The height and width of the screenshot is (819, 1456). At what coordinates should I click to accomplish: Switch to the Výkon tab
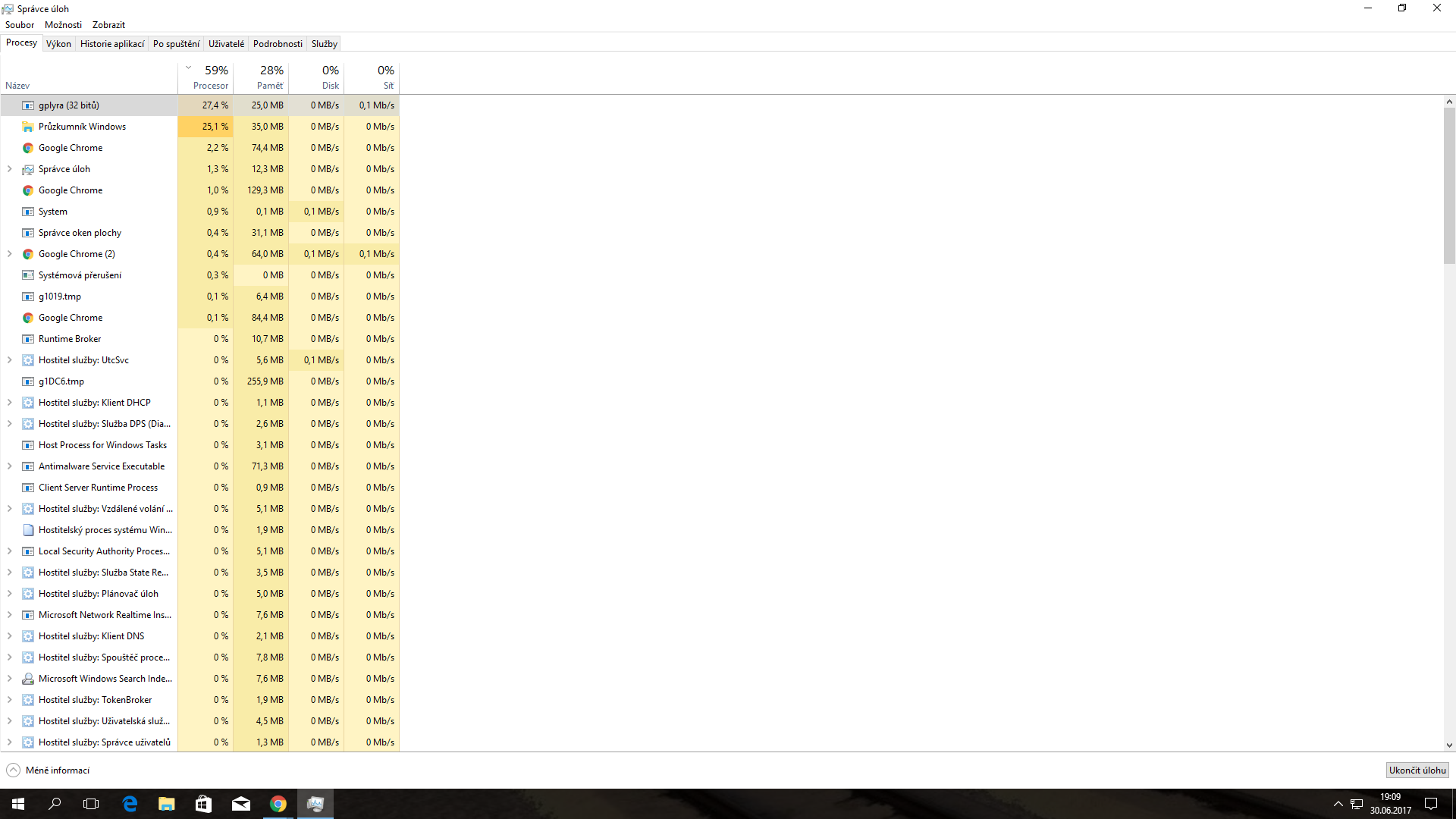tap(58, 44)
